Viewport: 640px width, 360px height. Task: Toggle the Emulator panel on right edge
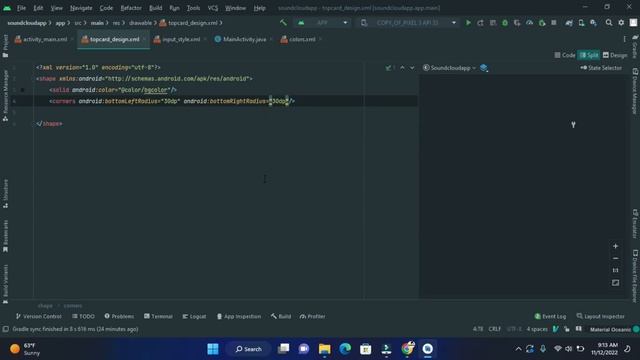click(635, 224)
